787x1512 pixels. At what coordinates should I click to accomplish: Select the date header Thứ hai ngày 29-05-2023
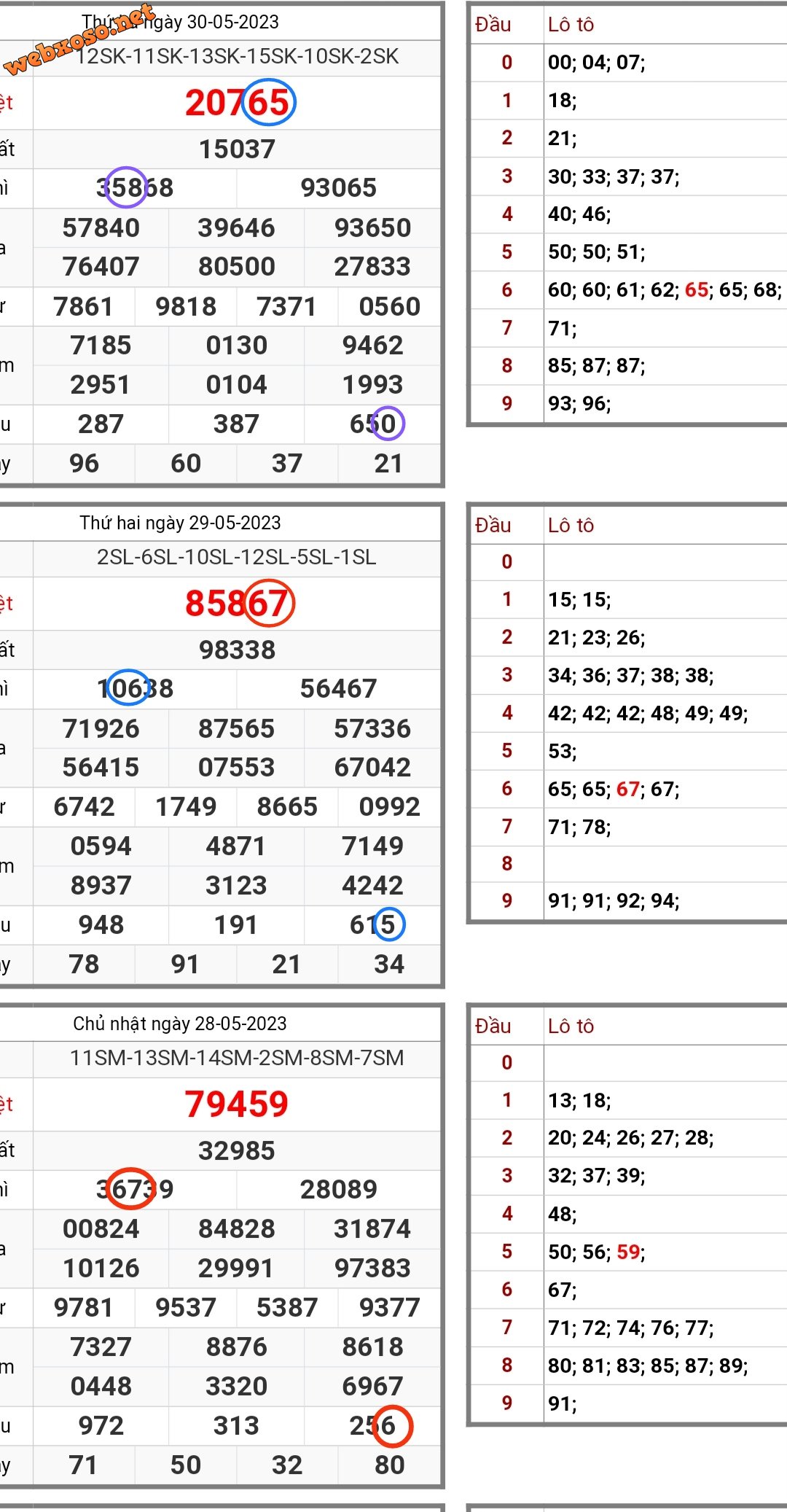181,523
